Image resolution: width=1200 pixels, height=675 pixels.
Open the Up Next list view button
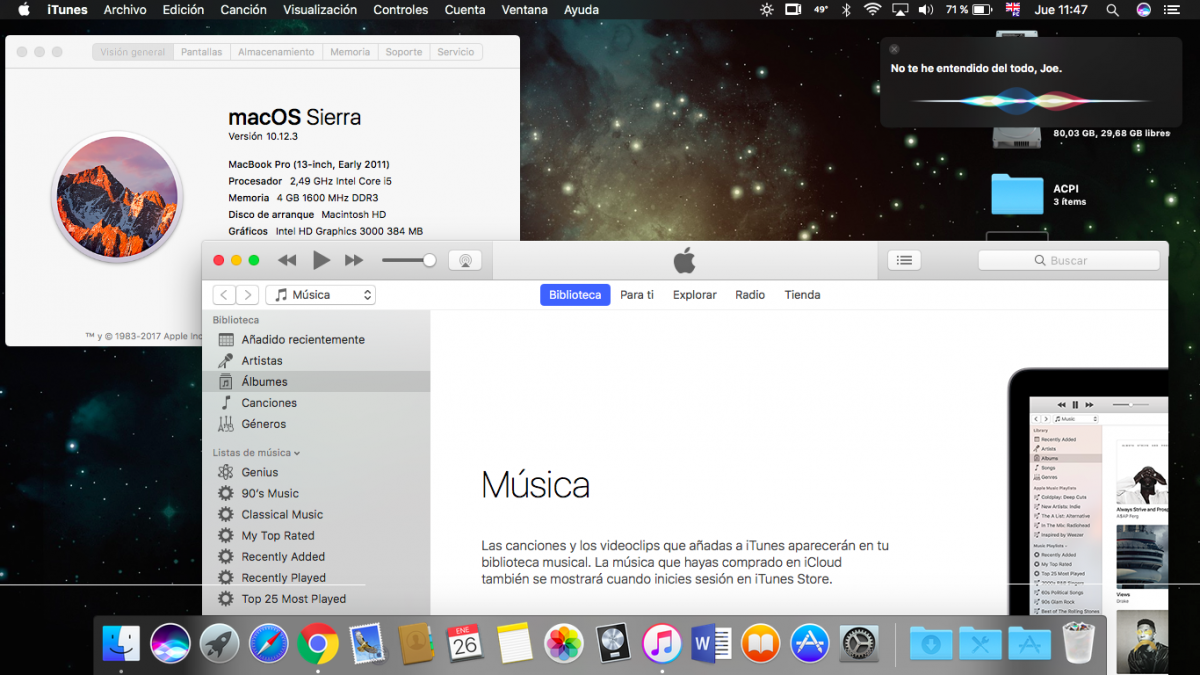tap(904, 260)
